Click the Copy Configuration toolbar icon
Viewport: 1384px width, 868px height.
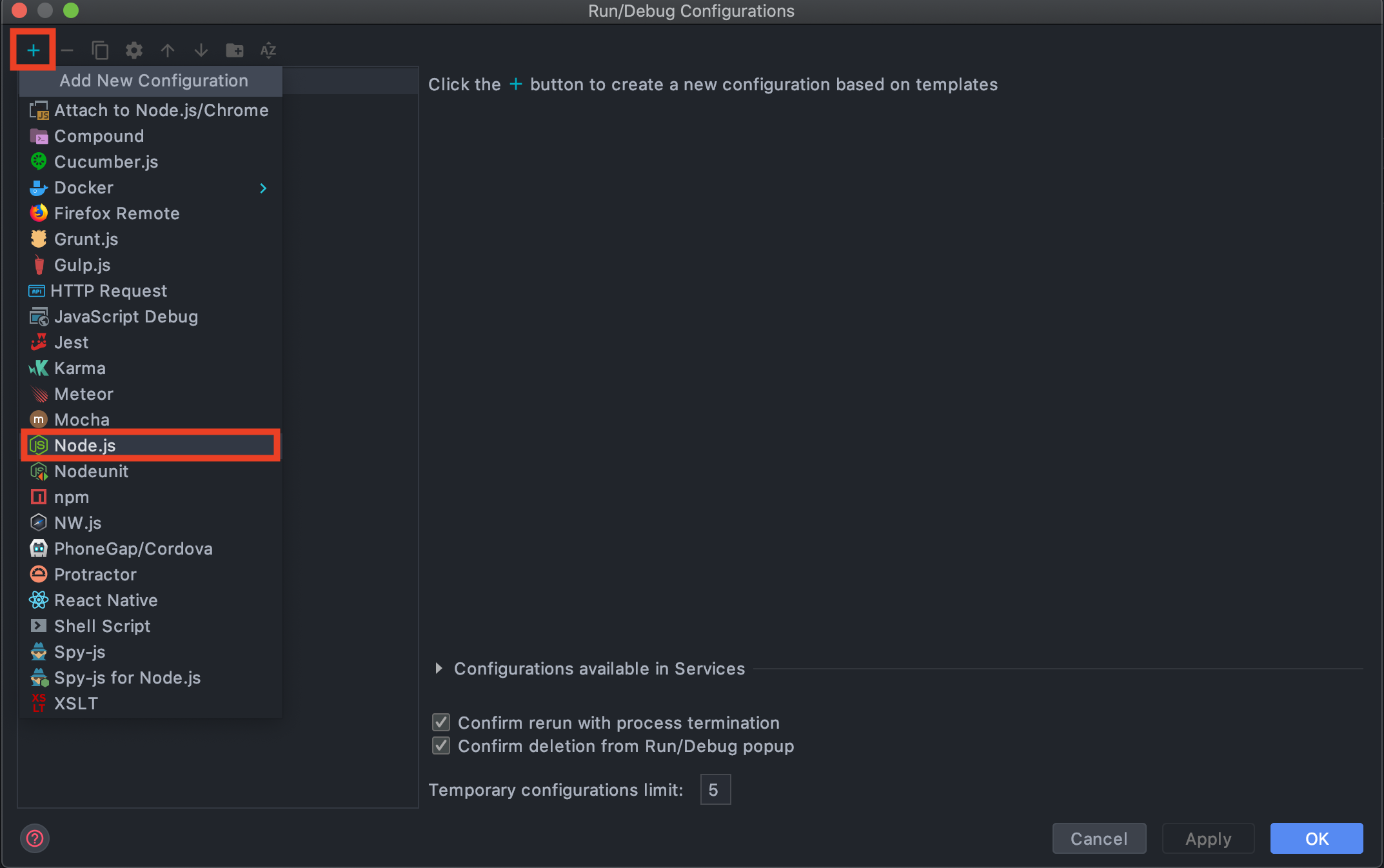100,50
